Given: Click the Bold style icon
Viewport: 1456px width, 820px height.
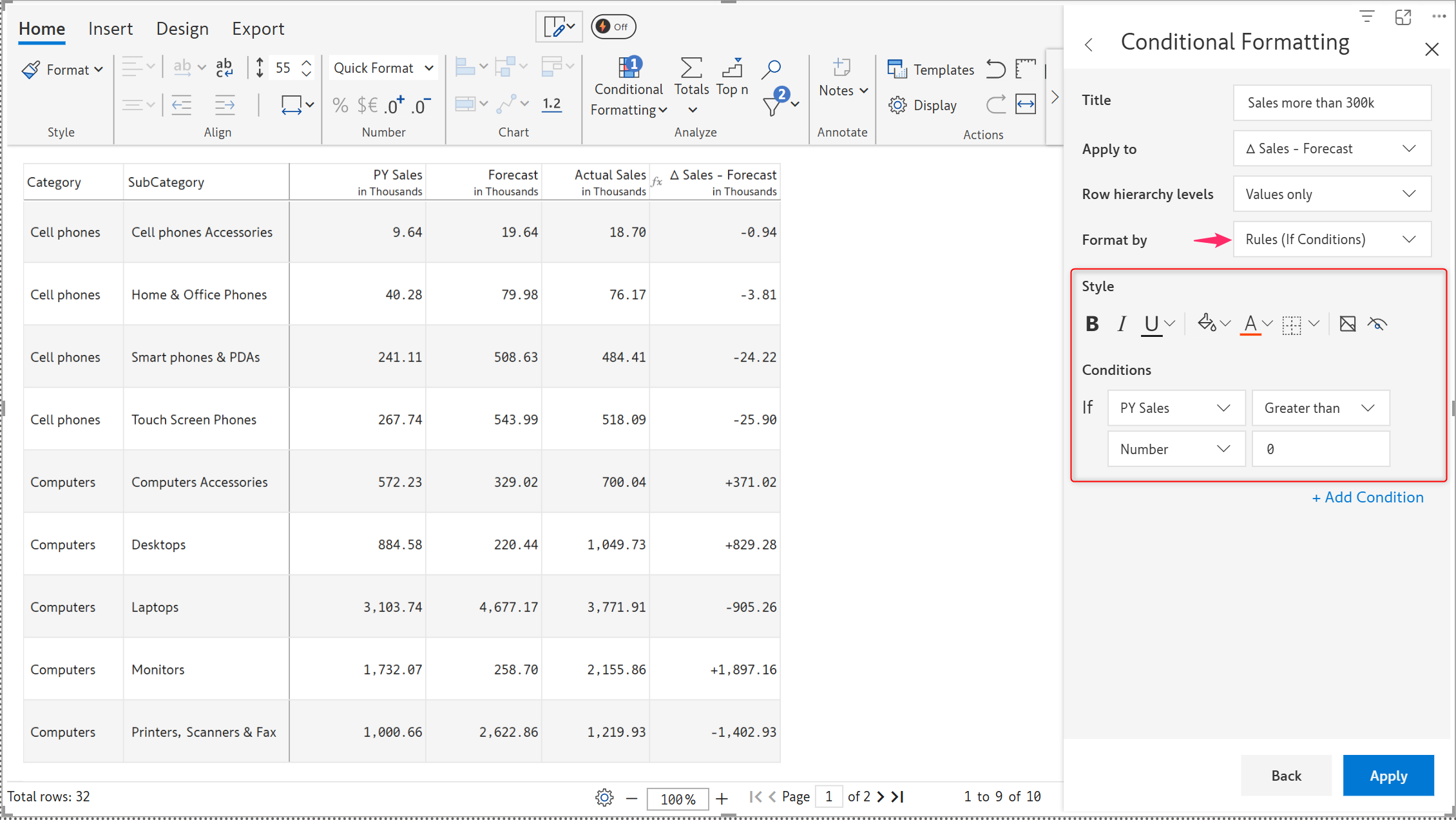Looking at the screenshot, I should tap(1092, 323).
